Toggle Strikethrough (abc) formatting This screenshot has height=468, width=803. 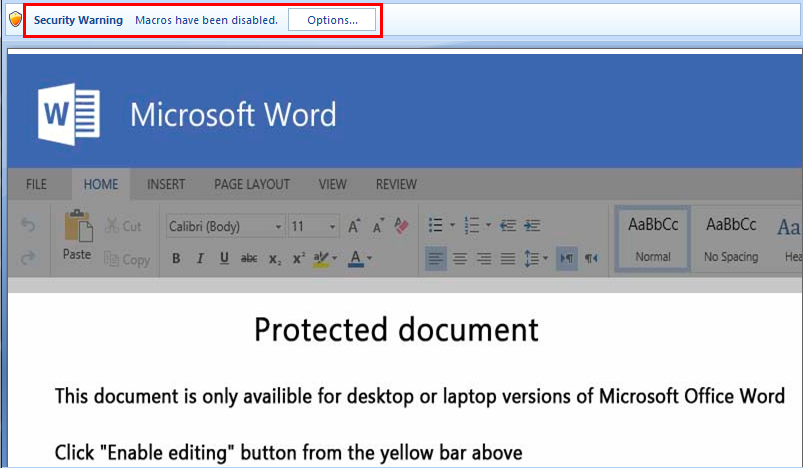[249, 259]
